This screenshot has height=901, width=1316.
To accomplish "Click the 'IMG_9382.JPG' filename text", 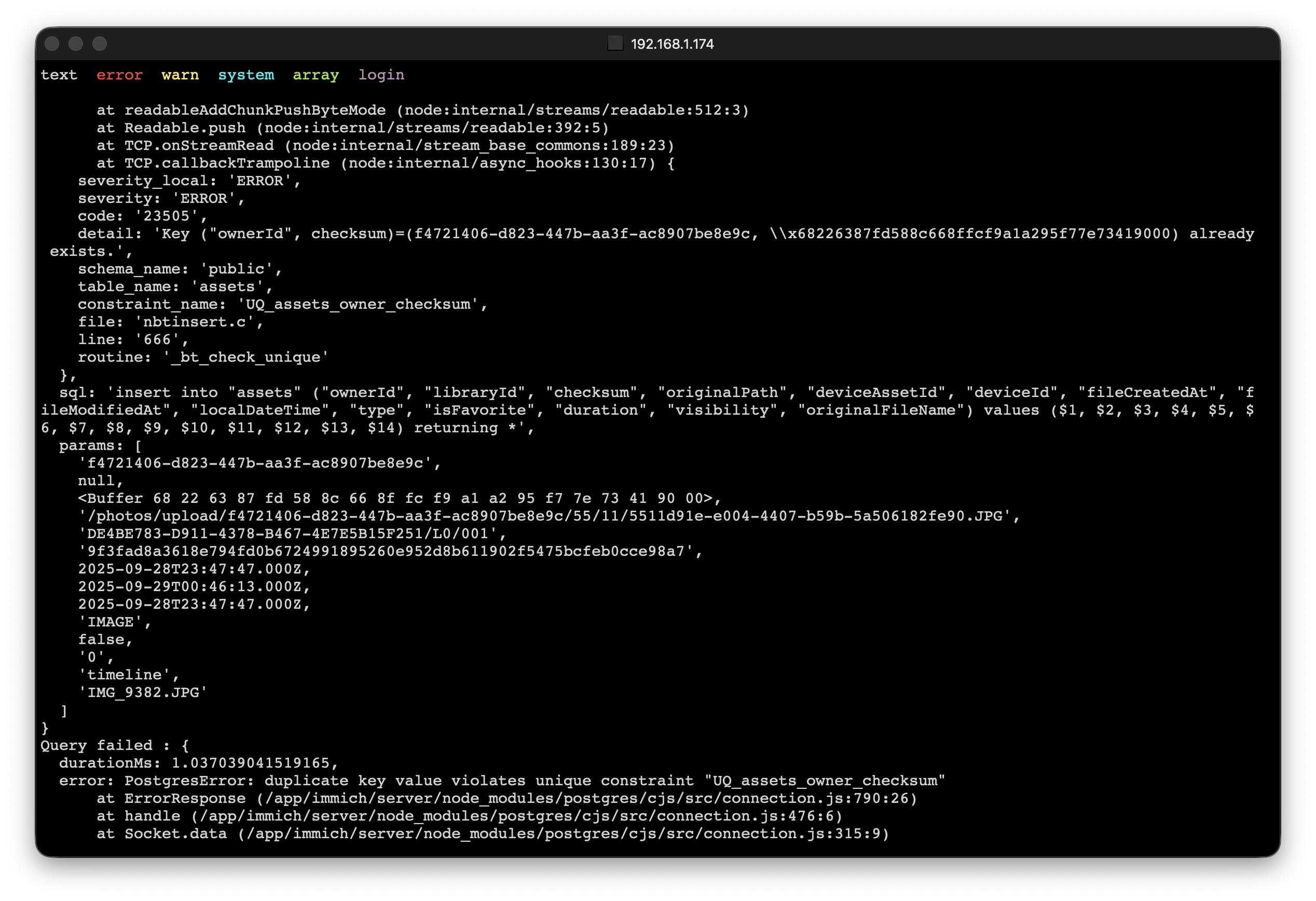I will 143,692.
